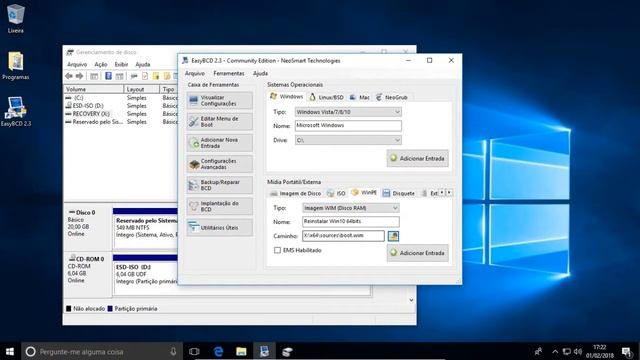Click Layout column header in Disk Management
This screenshot has height=360, width=640.
pos(141,89)
